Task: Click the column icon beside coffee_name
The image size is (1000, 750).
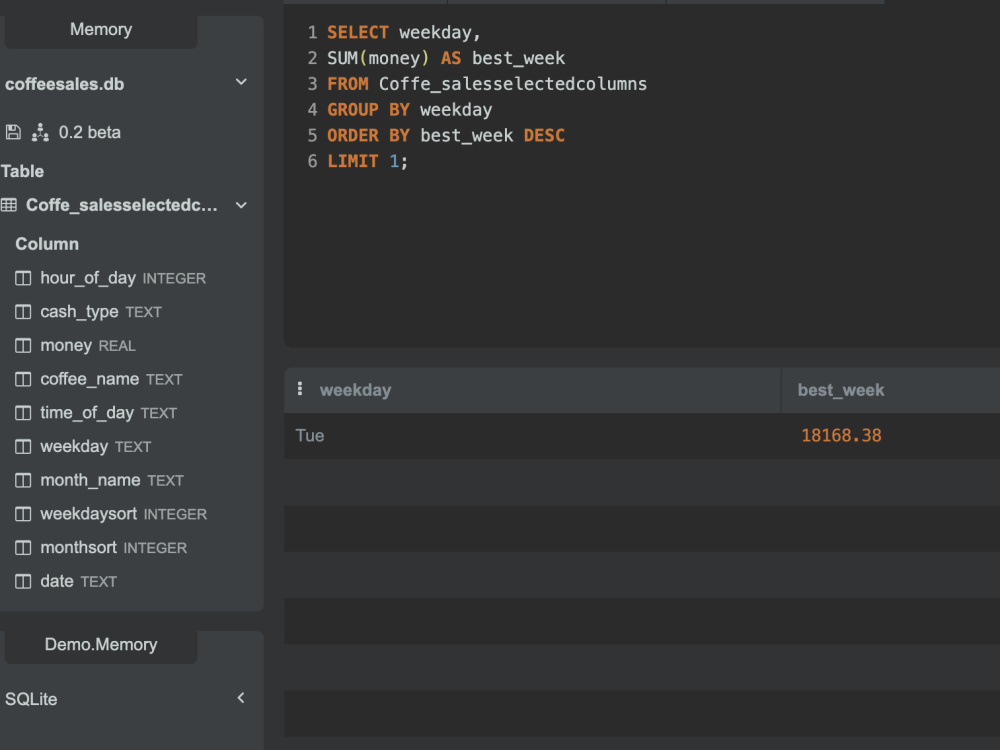Action: pyautogui.click(x=23, y=379)
